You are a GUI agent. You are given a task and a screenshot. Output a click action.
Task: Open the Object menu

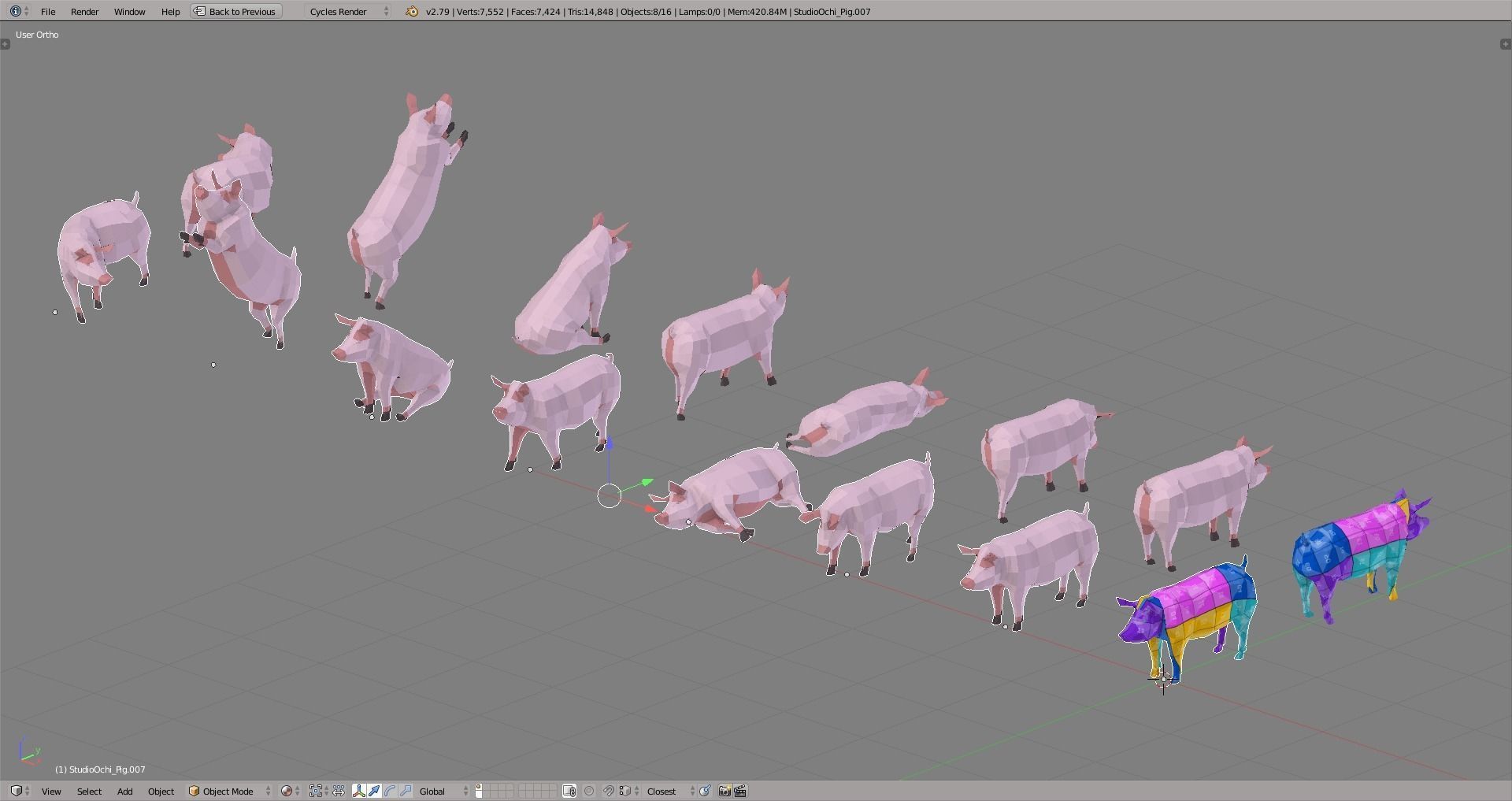pos(161,791)
